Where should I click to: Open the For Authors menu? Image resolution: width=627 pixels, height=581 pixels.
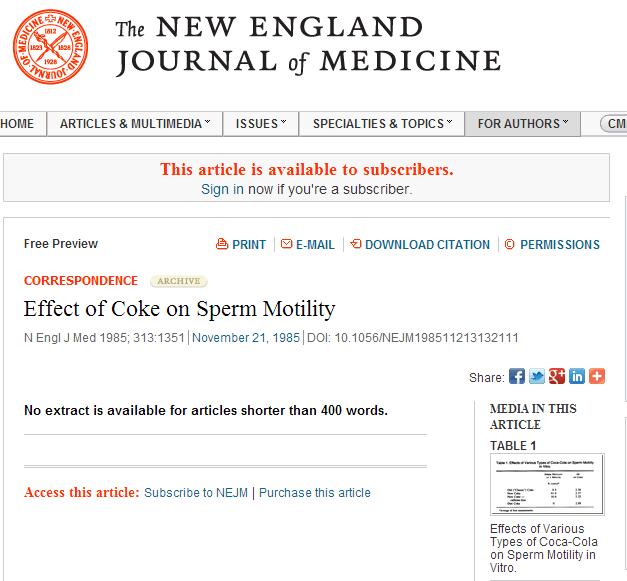(523, 124)
